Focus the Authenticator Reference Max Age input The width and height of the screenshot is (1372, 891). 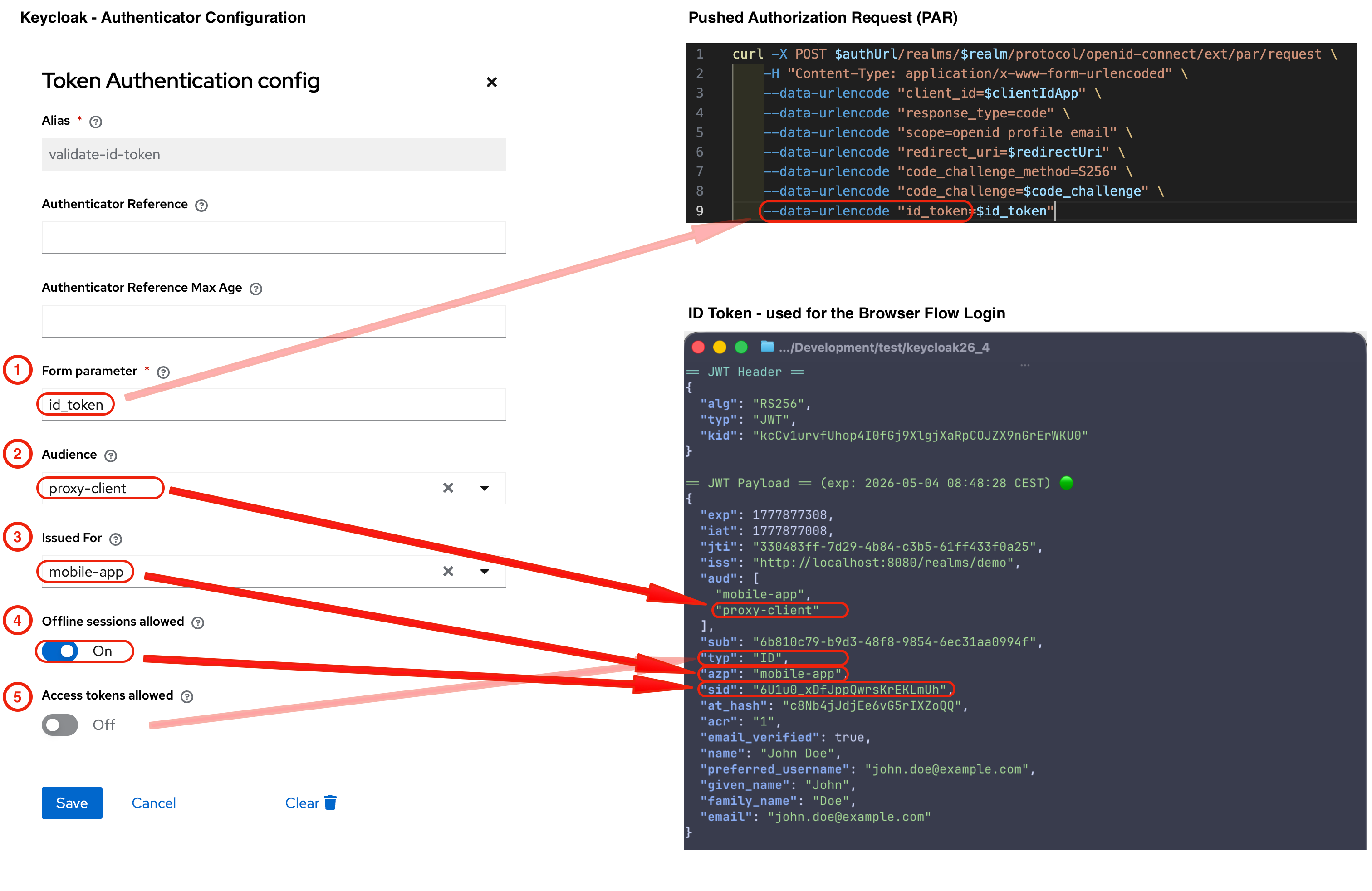(x=274, y=321)
